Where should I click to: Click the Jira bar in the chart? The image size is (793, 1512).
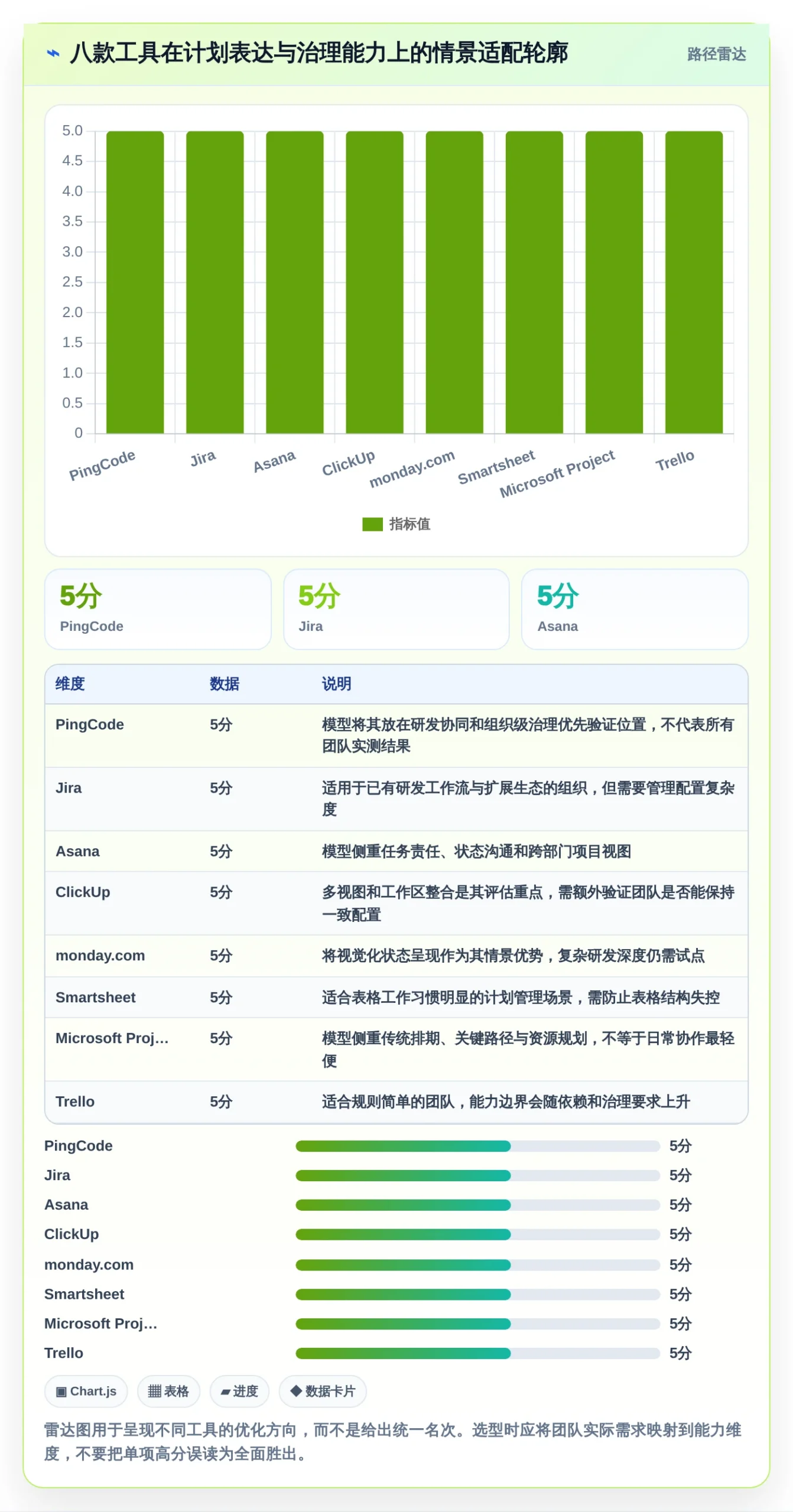click(x=214, y=282)
